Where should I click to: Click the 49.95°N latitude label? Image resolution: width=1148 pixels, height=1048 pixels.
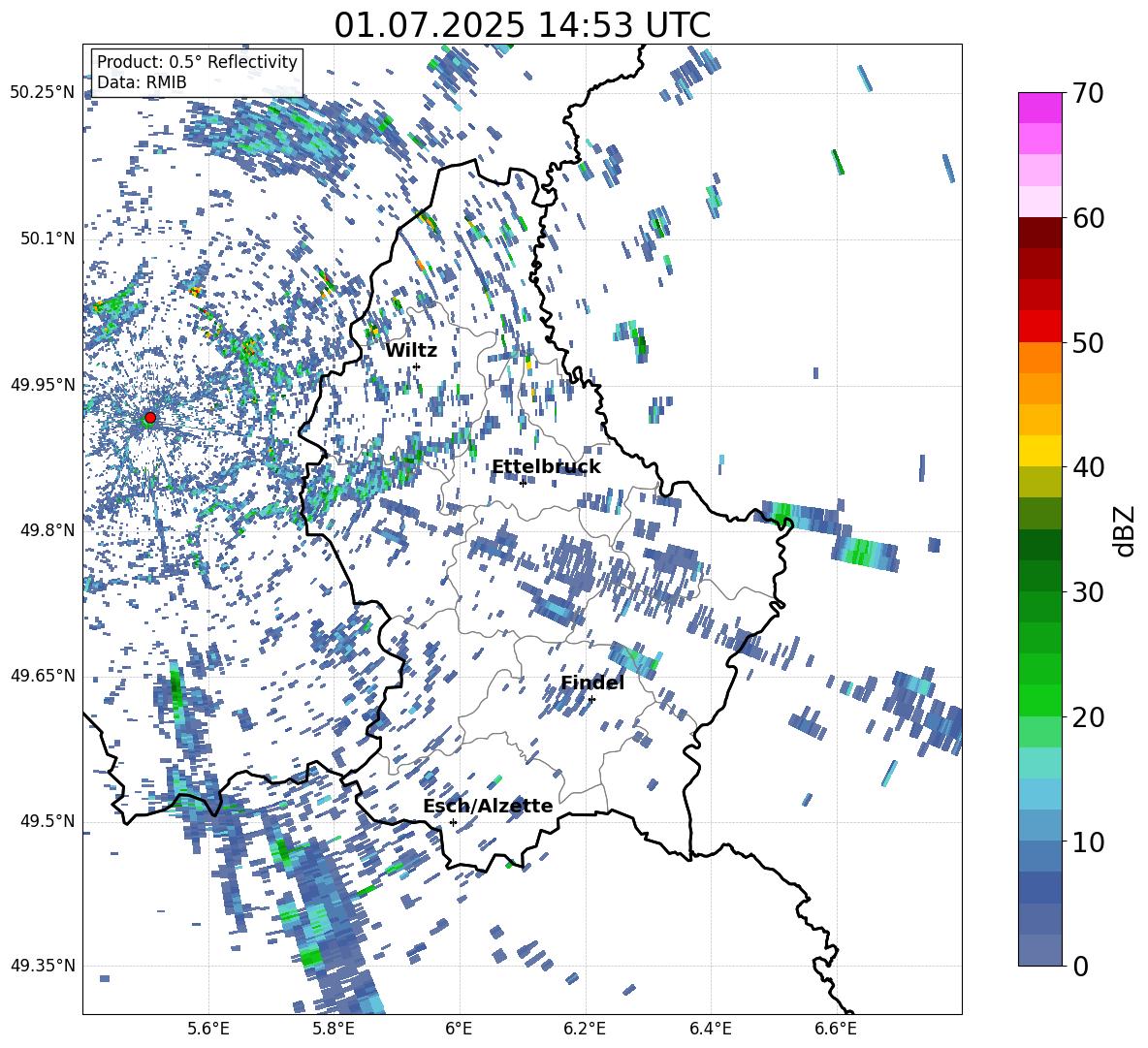(x=43, y=384)
